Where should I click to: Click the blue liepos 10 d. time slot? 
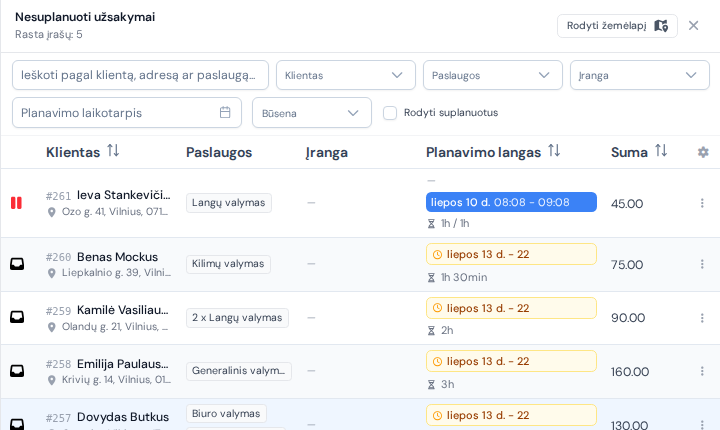pos(511,202)
